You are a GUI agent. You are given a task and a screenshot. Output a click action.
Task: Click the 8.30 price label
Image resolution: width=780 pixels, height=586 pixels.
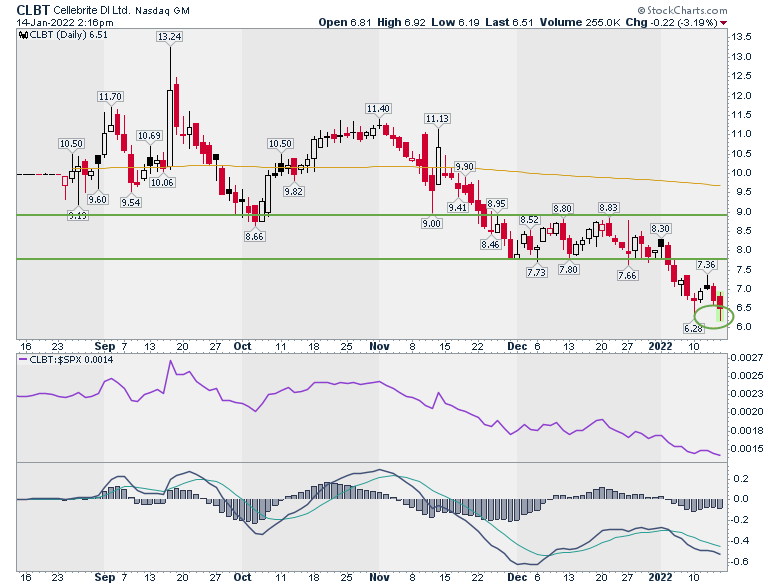coord(661,229)
